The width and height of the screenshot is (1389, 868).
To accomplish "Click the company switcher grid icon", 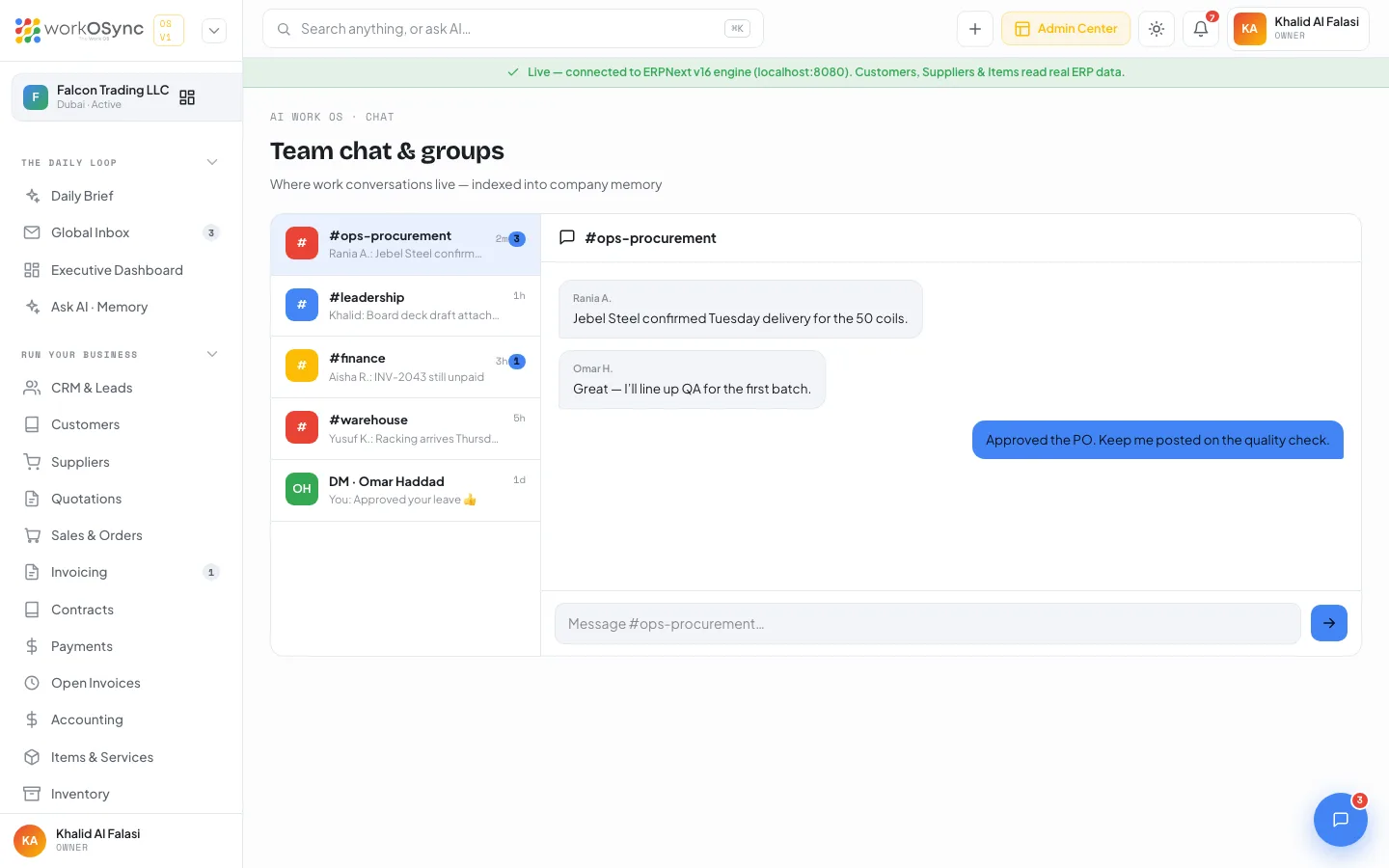I will (x=187, y=97).
